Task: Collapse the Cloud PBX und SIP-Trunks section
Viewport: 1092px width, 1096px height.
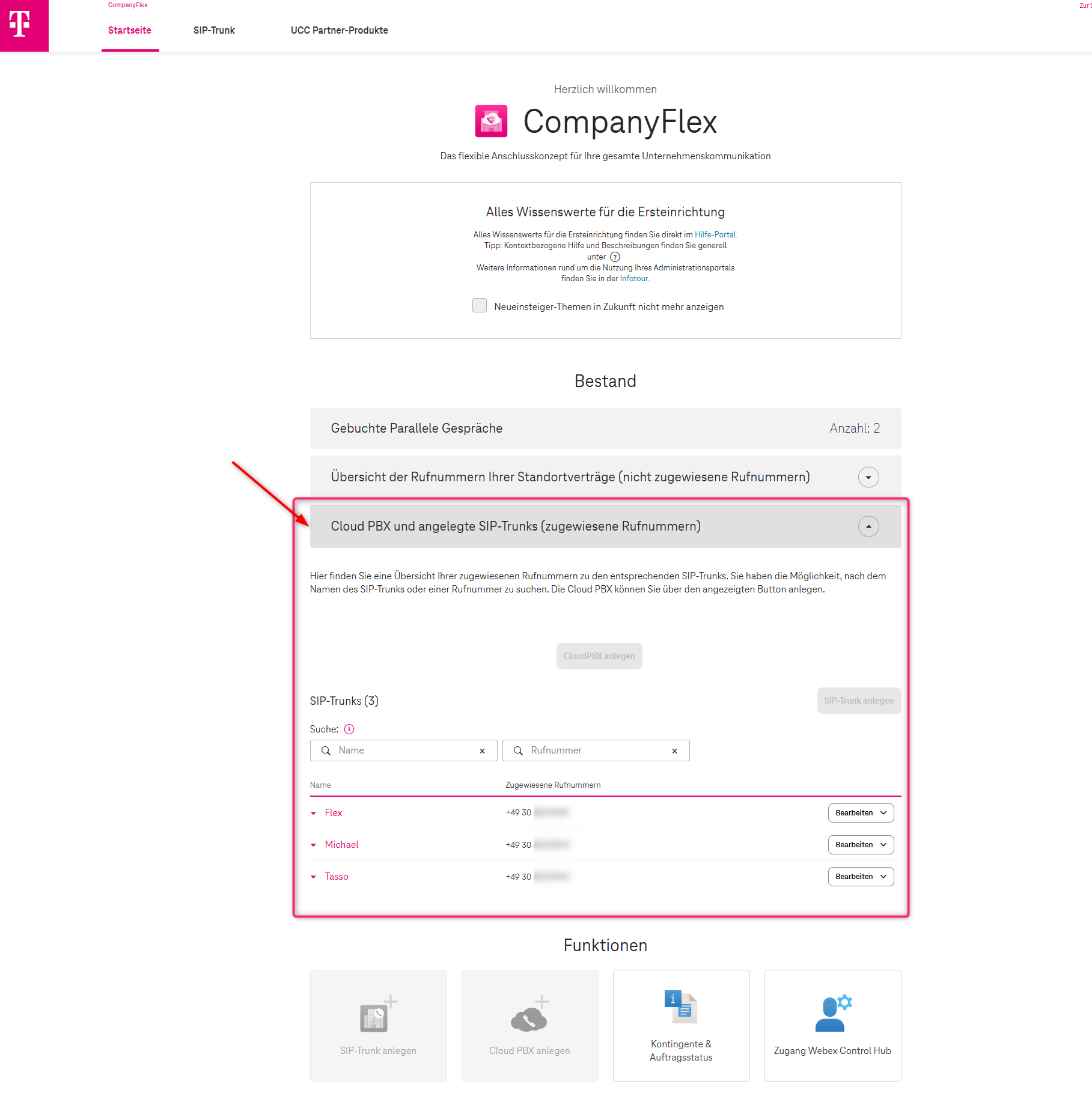Action: coord(868,526)
